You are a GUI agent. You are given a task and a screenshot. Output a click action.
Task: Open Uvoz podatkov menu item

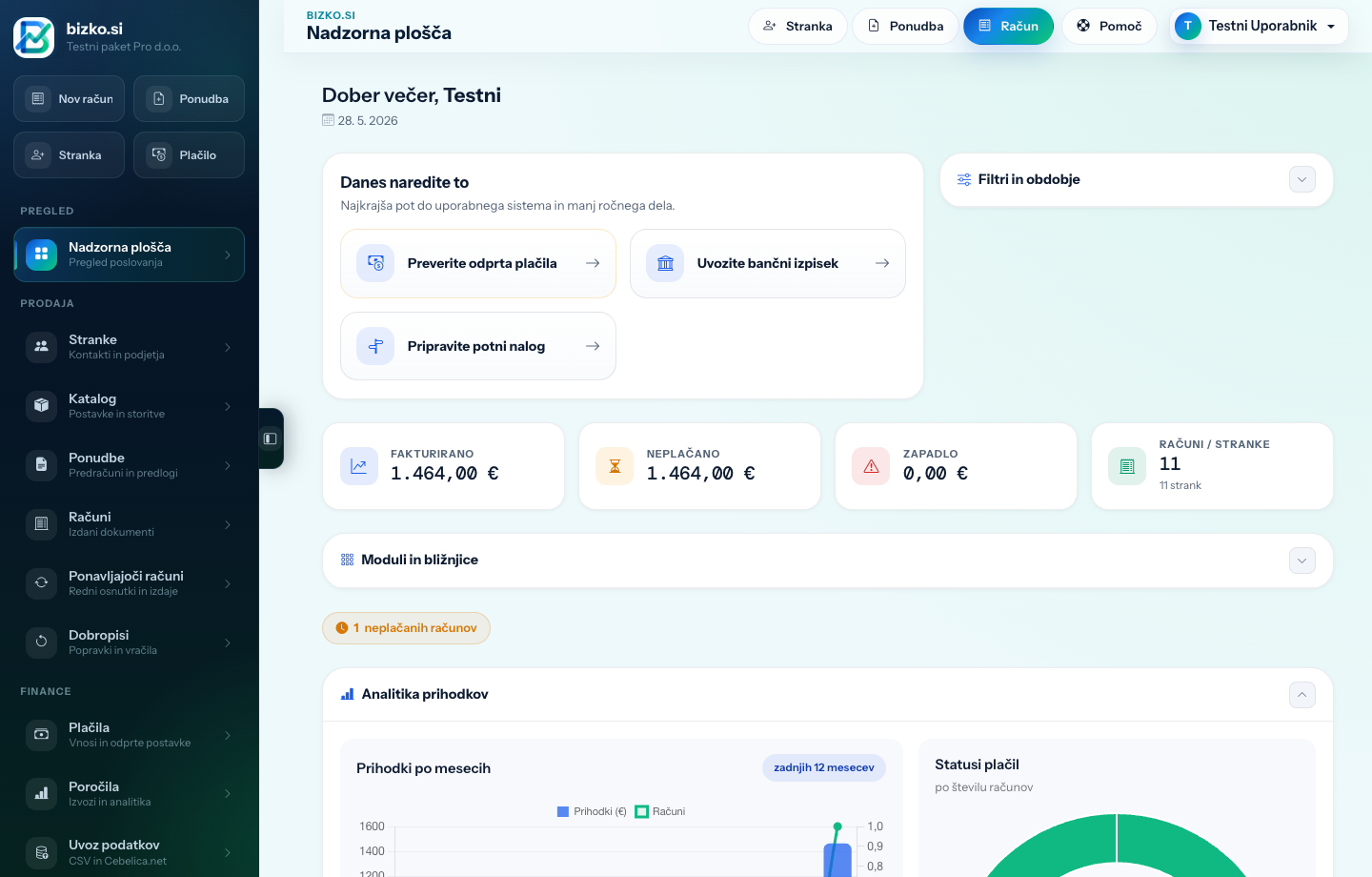coord(129,852)
